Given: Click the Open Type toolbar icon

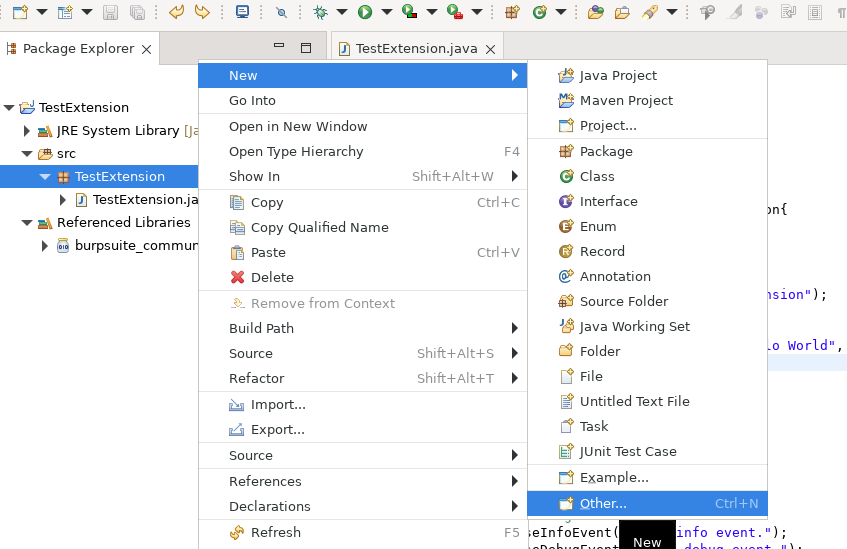Looking at the screenshot, I should point(595,12).
